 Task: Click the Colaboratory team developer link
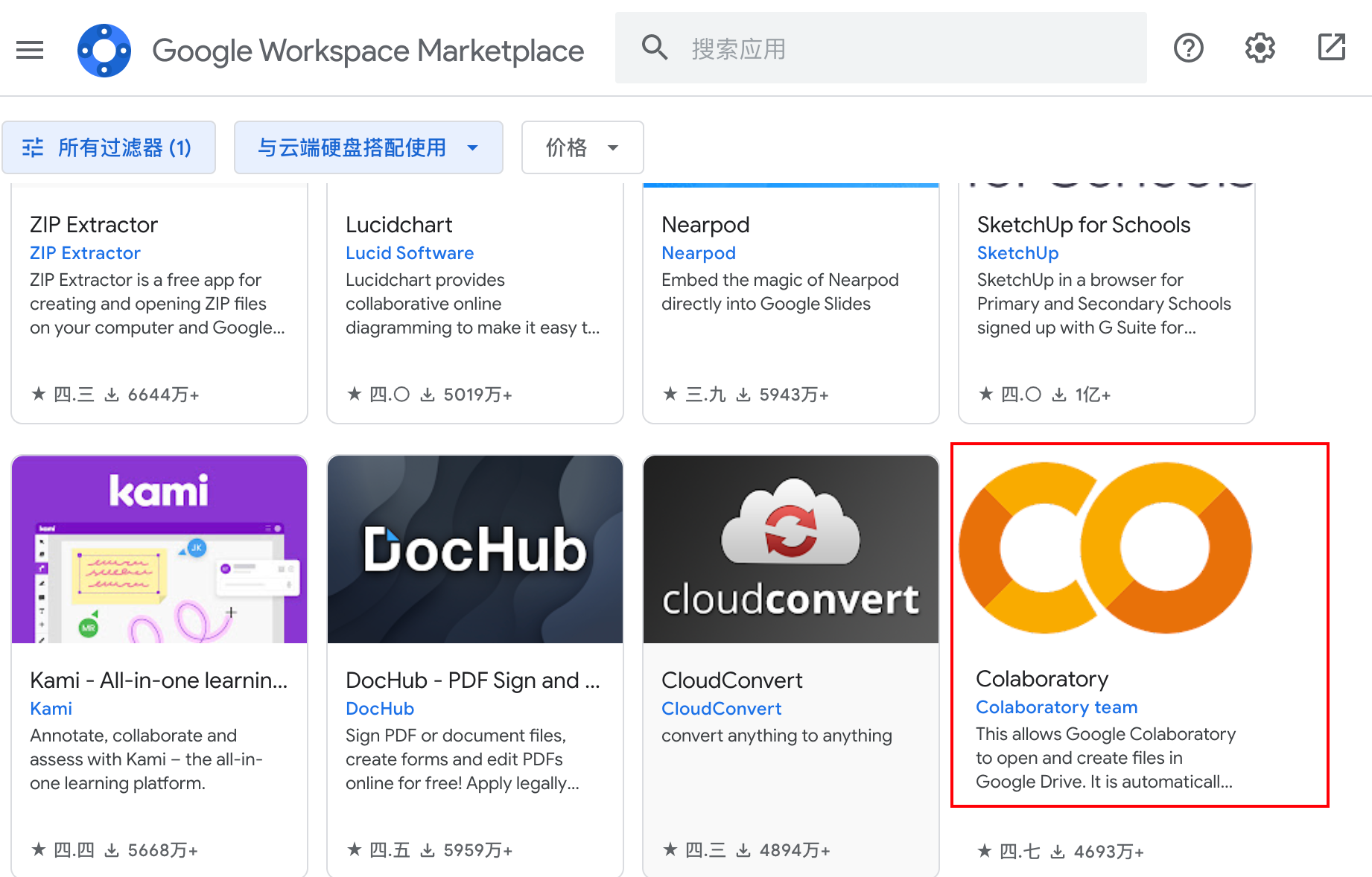[x=1057, y=707]
